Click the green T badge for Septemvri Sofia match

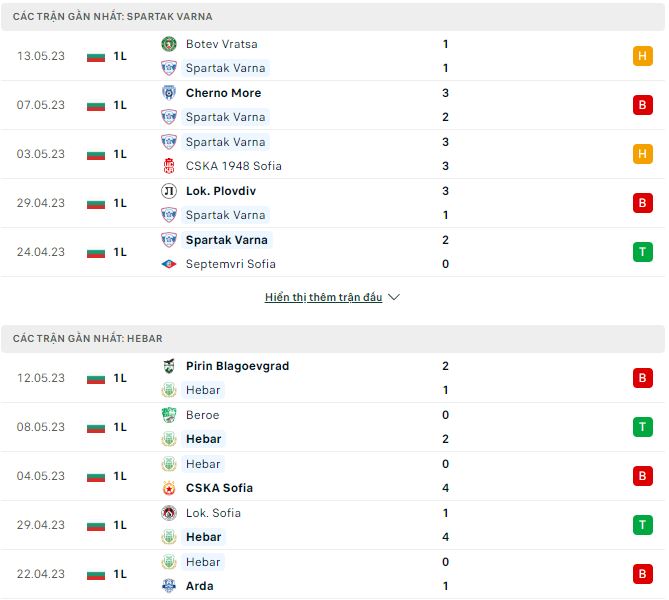click(642, 252)
